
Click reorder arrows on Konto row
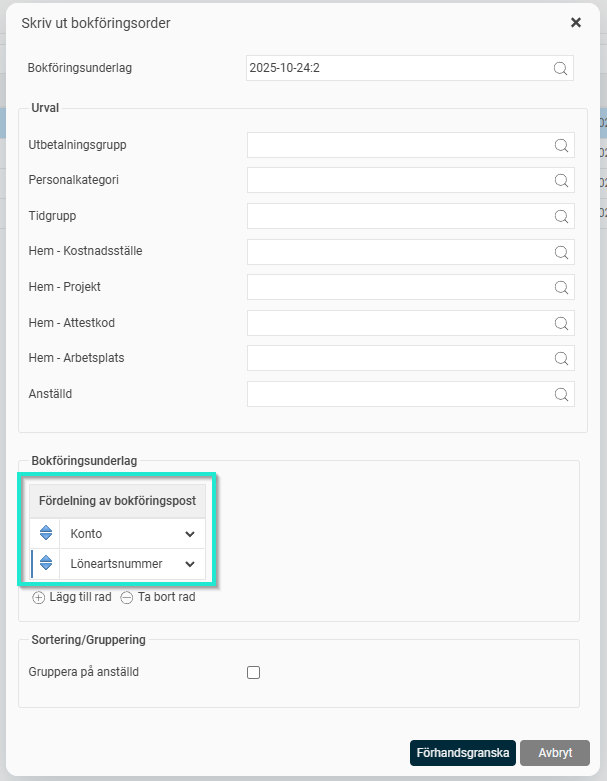pos(46,533)
